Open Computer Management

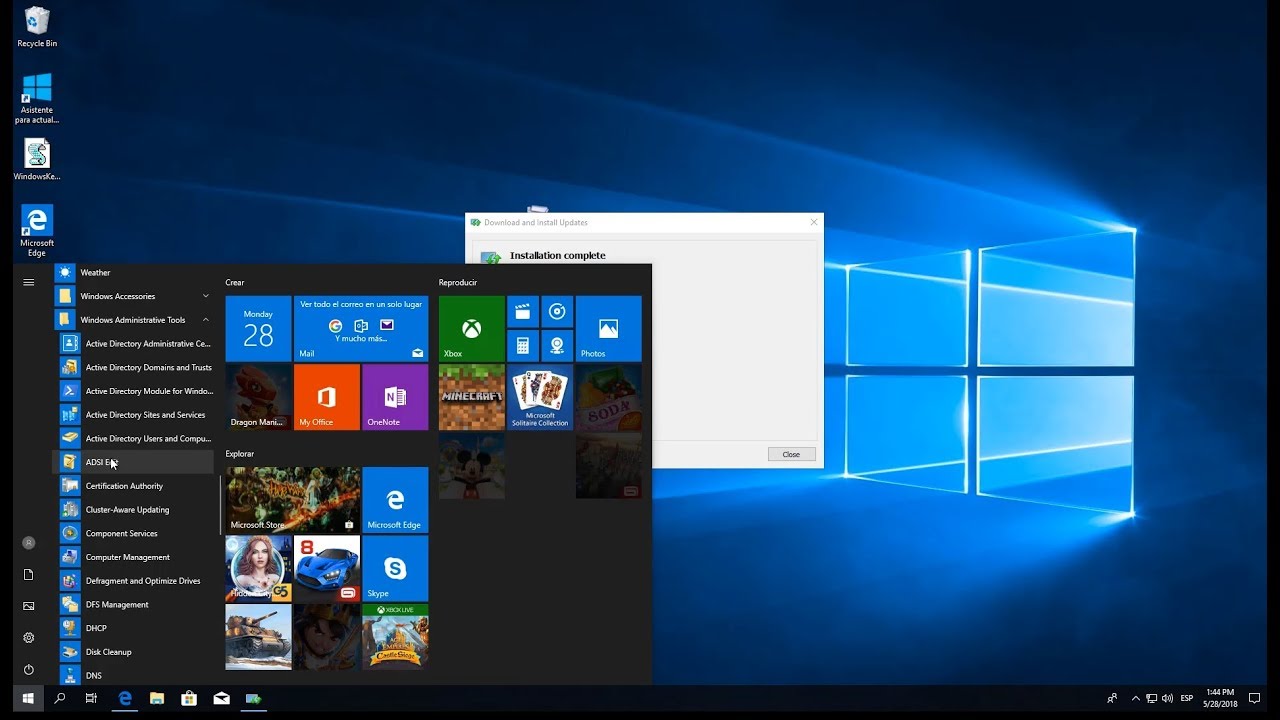coord(134,557)
